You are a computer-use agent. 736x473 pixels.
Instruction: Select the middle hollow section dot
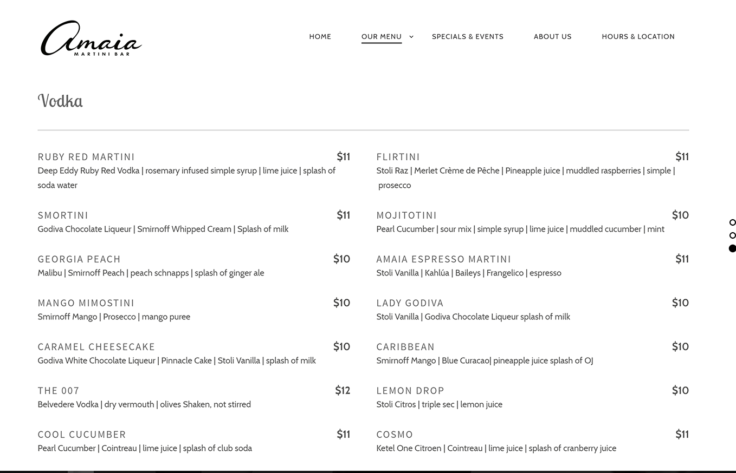tap(732, 235)
